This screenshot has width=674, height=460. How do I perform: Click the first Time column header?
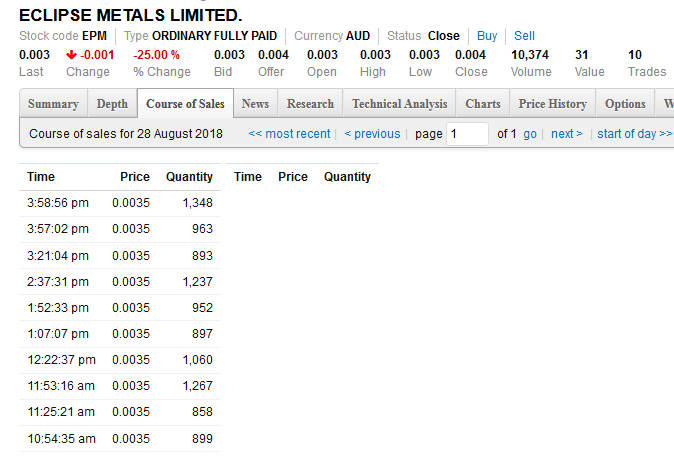[x=41, y=177]
